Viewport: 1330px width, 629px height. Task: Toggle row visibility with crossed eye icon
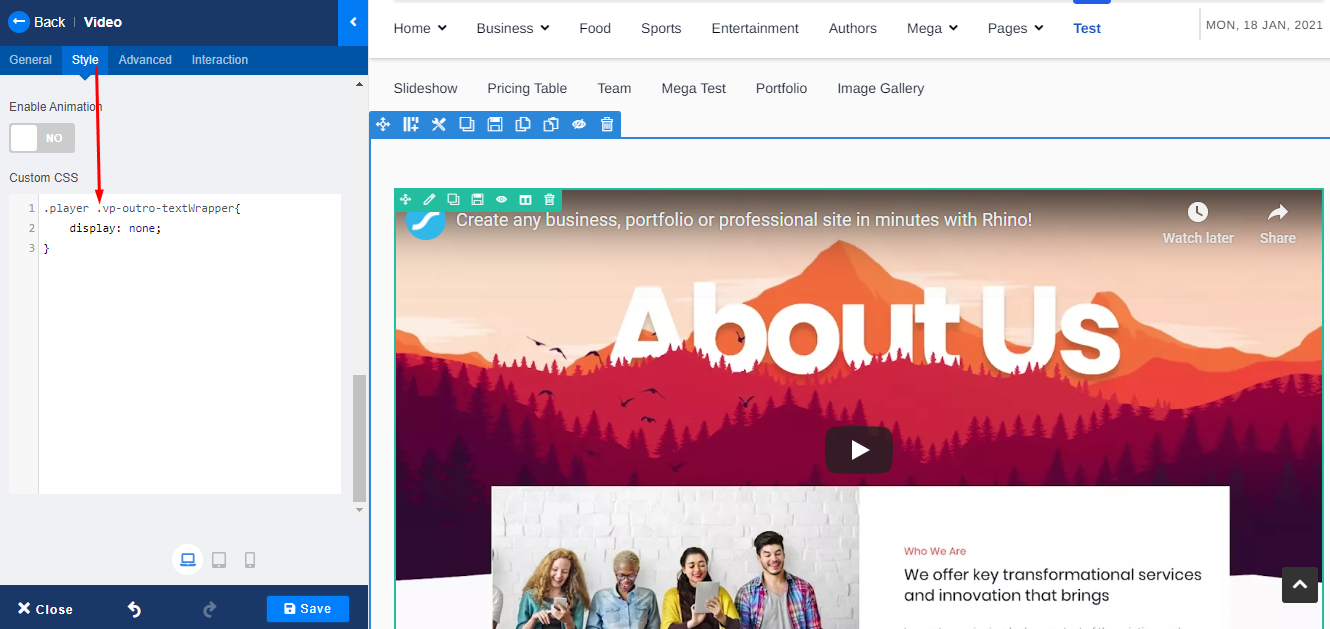(578, 124)
